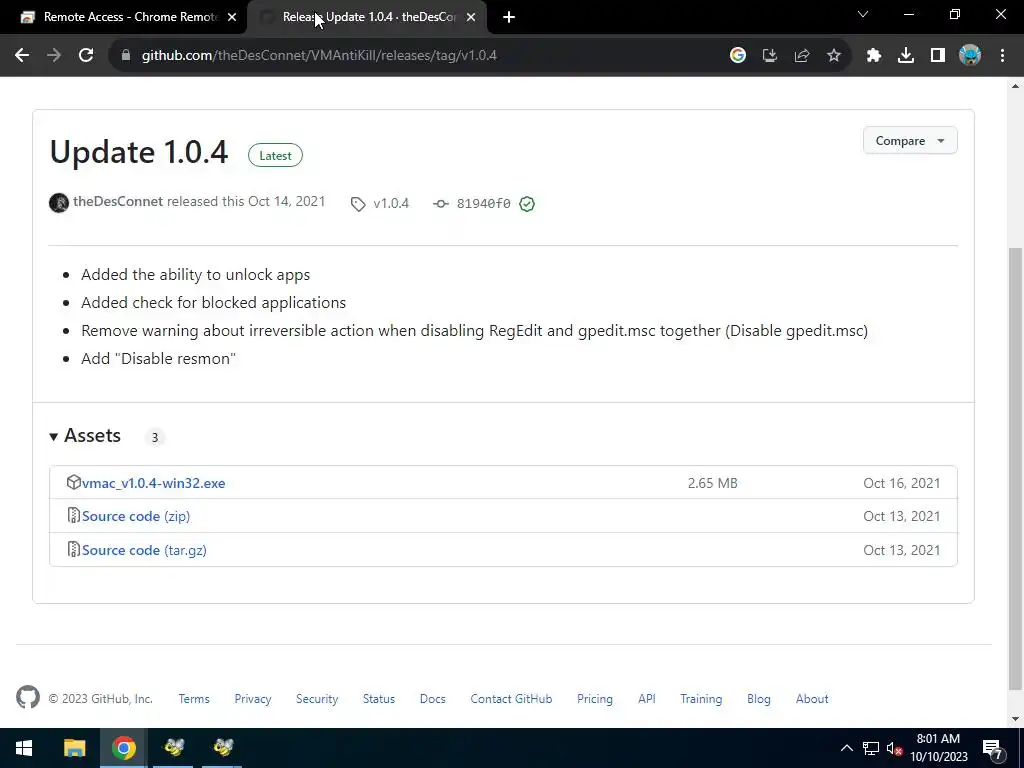Viewport: 1024px width, 768px height.
Task: Collapse the Assets section
Action: click(85, 436)
